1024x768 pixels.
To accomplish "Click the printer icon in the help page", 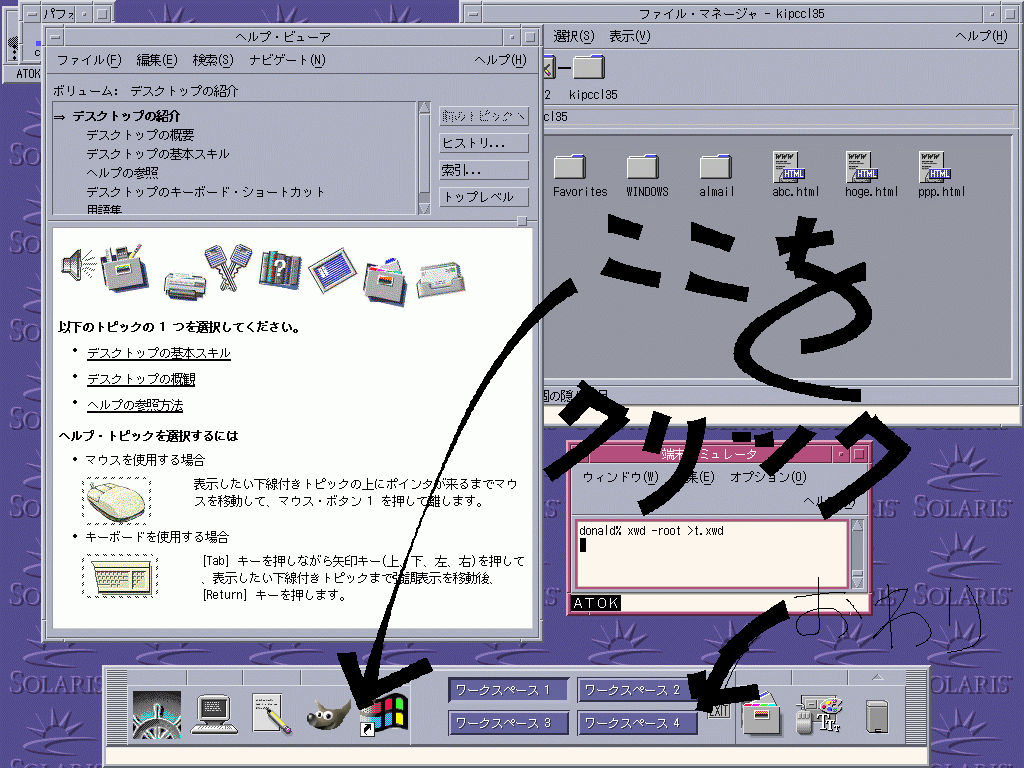I will (185, 285).
